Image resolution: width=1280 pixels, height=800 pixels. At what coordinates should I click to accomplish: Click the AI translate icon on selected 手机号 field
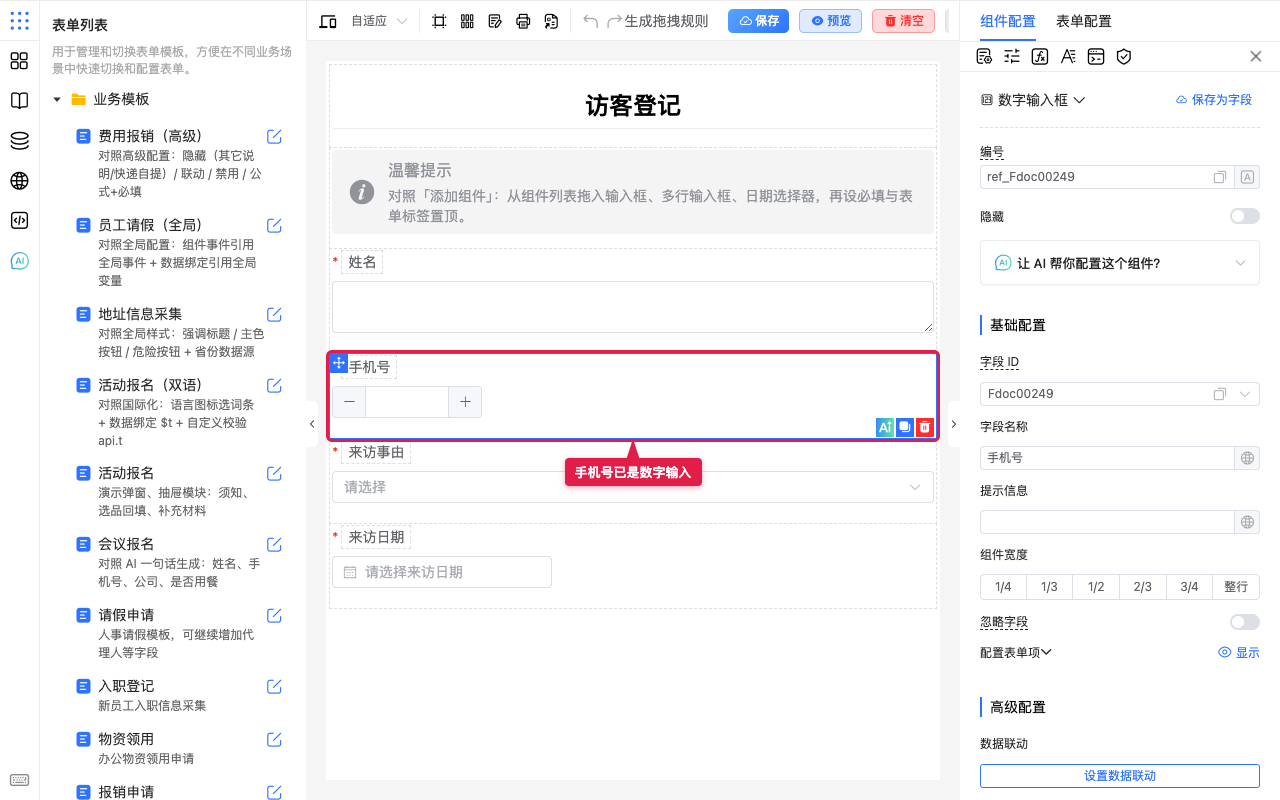click(x=885, y=427)
